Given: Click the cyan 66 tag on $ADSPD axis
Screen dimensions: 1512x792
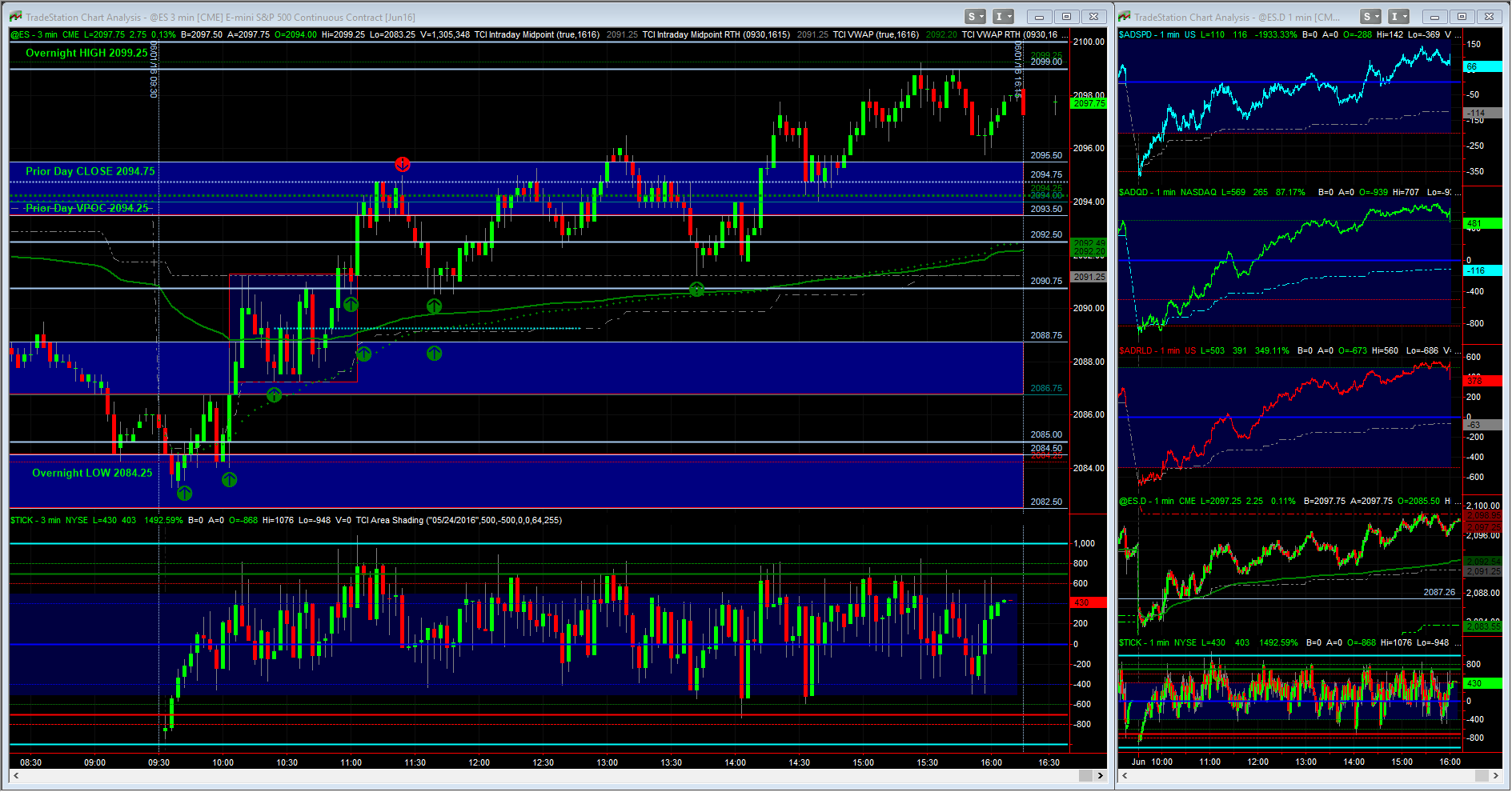Looking at the screenshot, I should pyautogui.click(x=1482, y=67).
